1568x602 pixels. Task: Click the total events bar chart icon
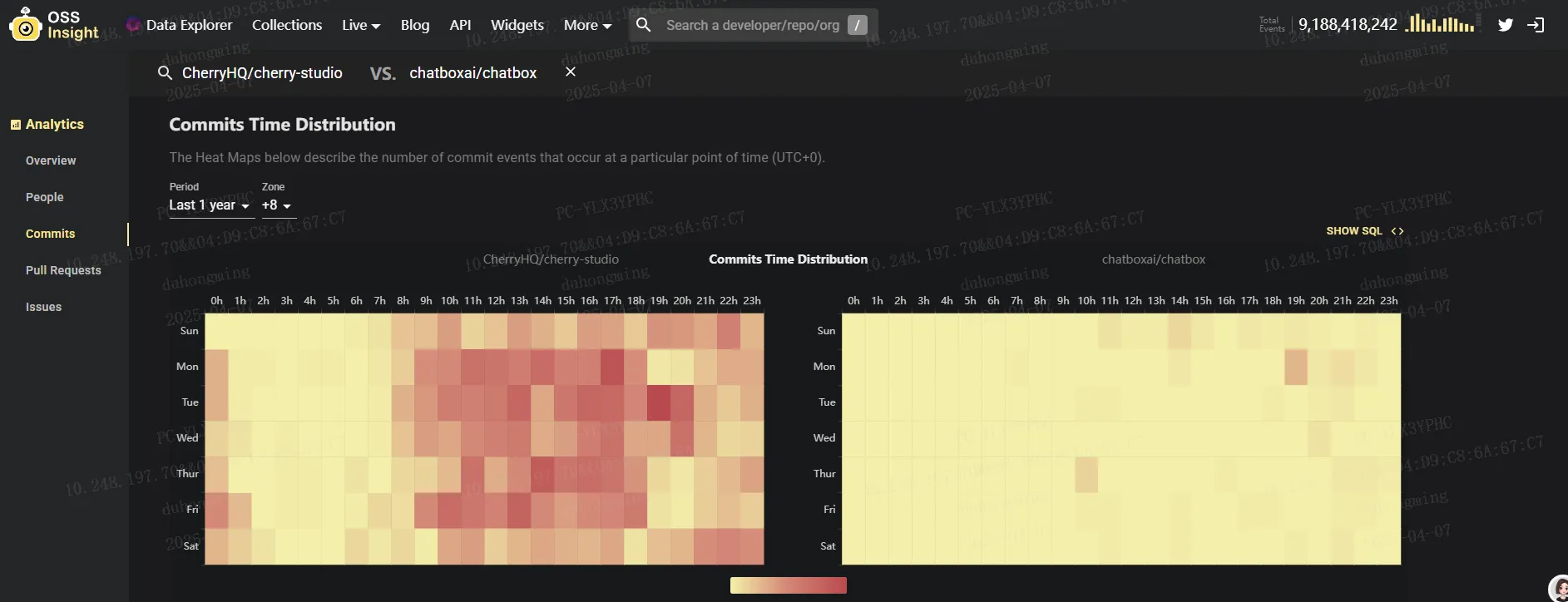click(1439, 23)
